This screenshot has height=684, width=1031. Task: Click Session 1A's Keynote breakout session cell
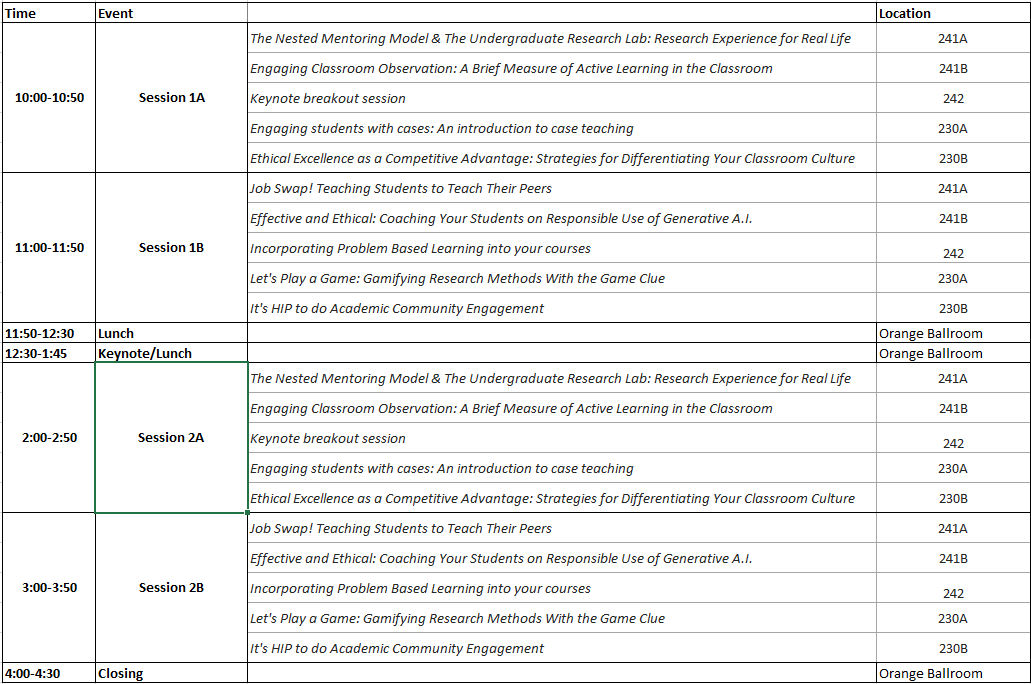coord(562,98)
